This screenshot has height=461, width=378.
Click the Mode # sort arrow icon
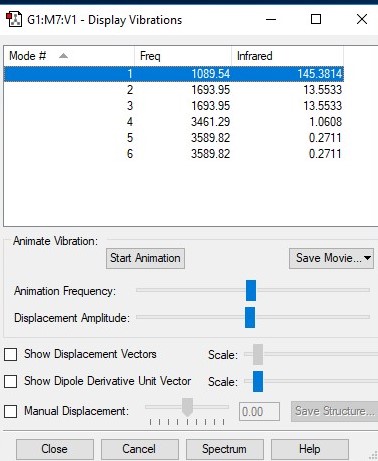tap(63, 56)
